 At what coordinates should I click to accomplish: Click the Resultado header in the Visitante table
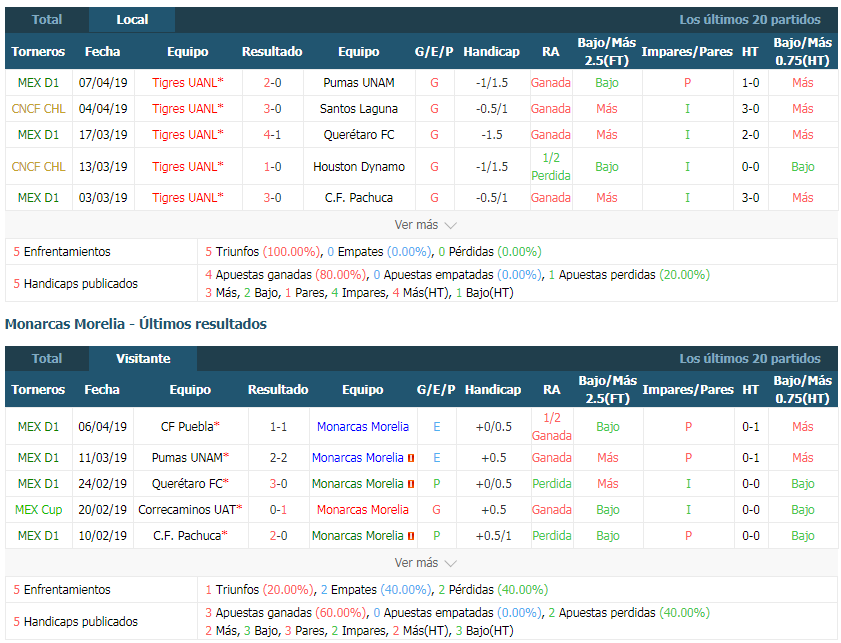click(278, 390)
